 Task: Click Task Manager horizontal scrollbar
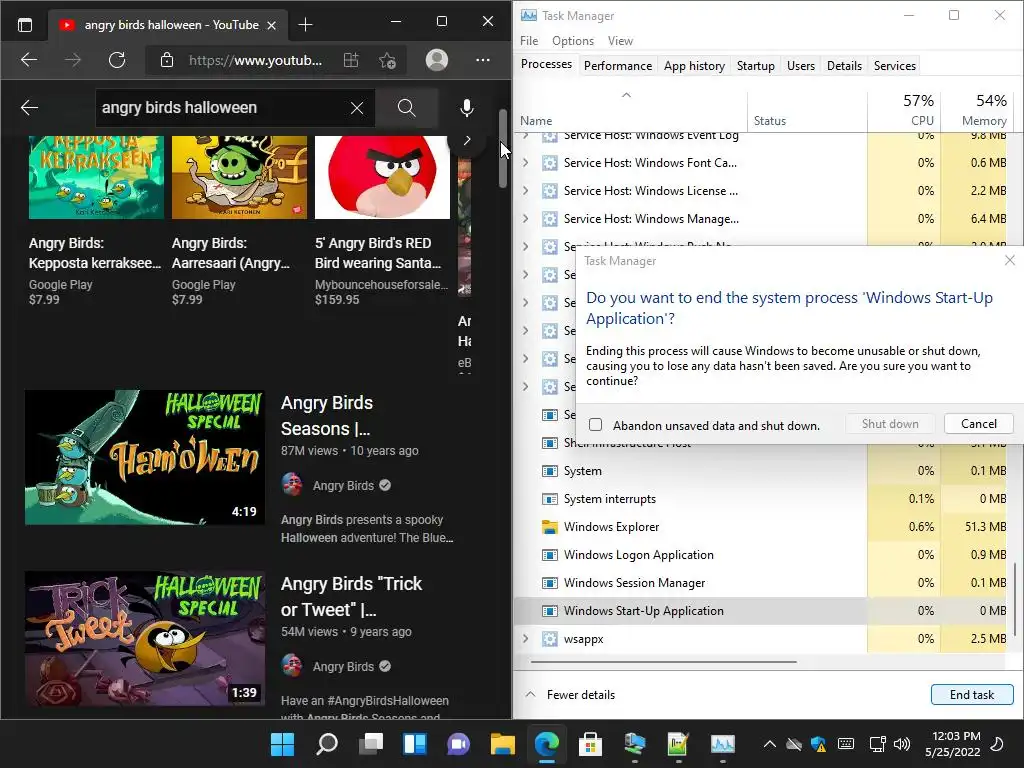[664, 662]
